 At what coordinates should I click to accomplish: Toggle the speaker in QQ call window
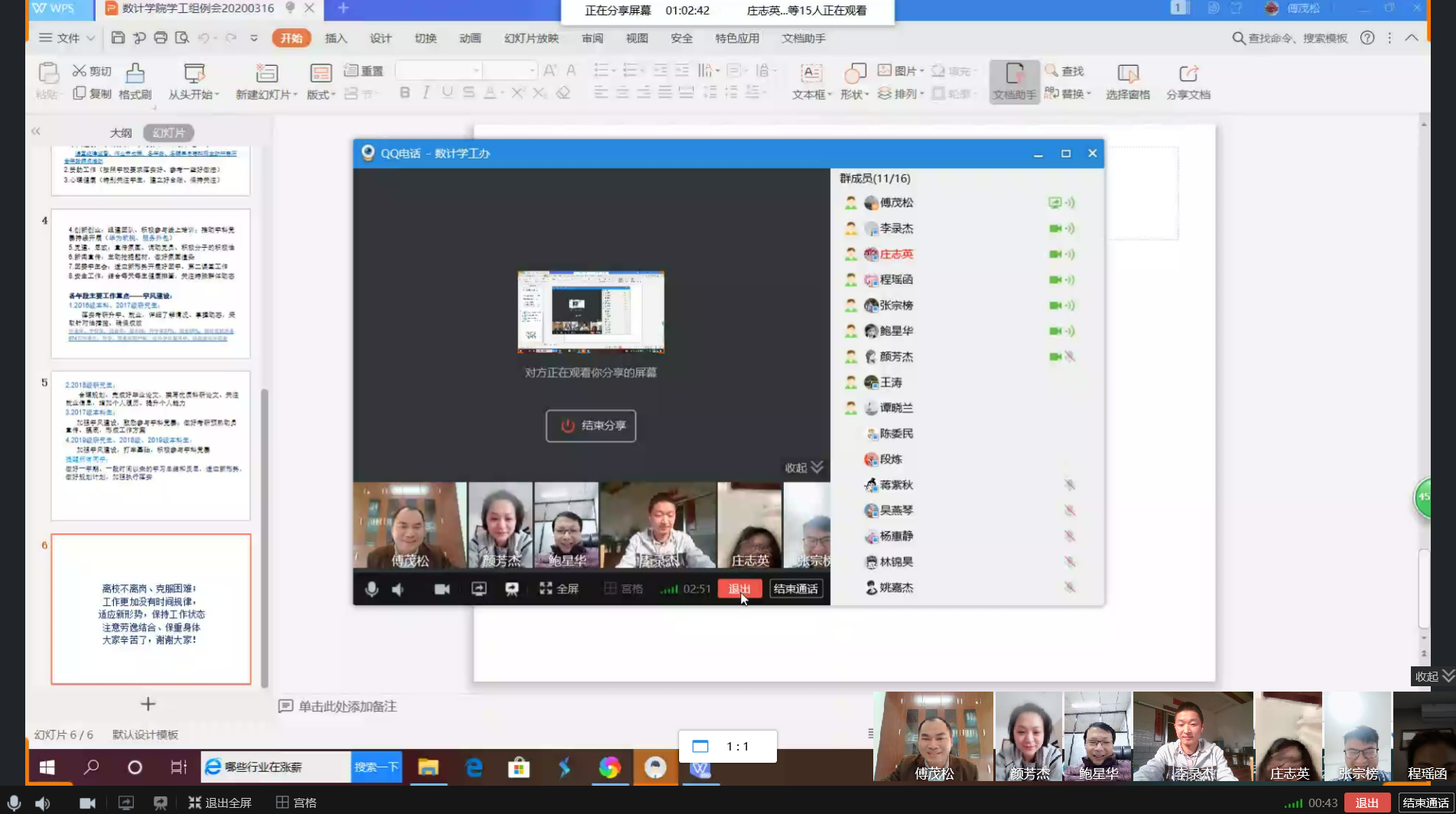398,588
